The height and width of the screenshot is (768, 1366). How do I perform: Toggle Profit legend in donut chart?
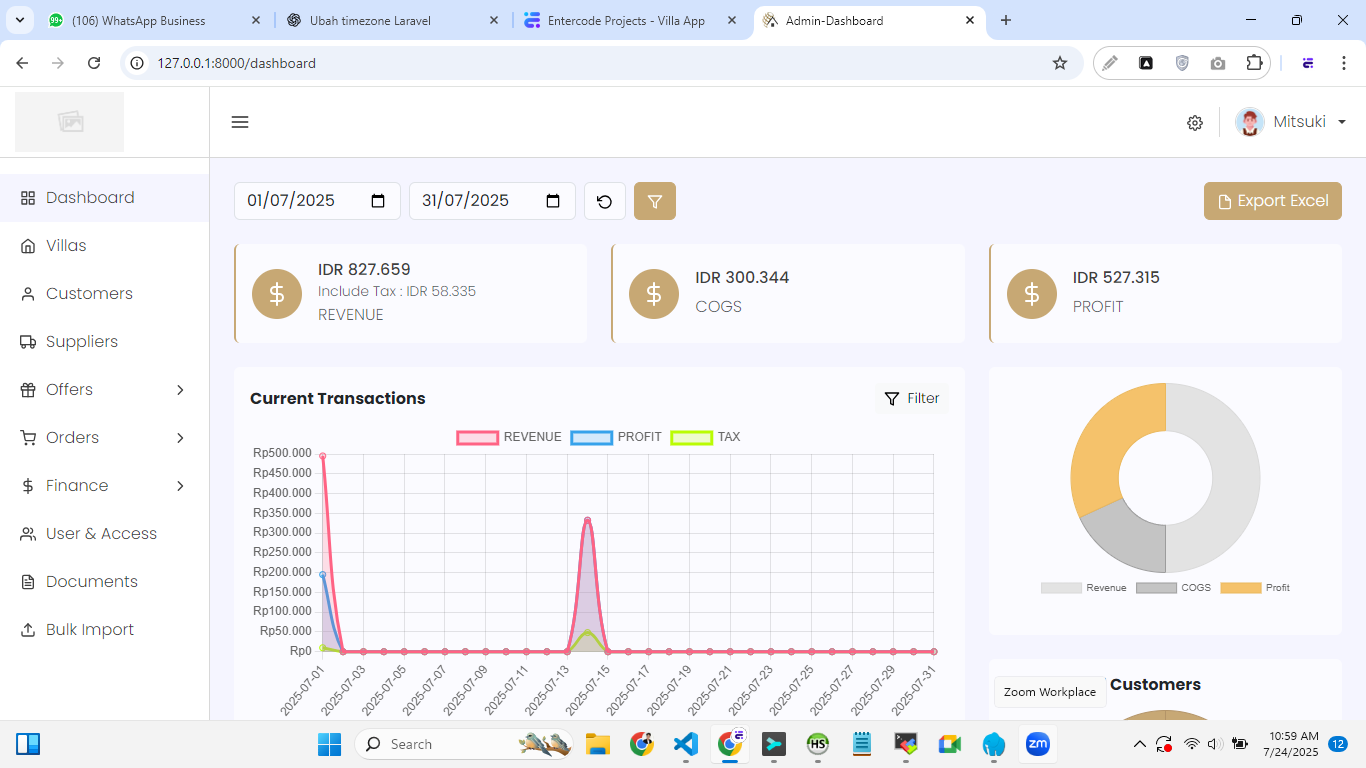pyautogui.click(x=1255, y=588)
